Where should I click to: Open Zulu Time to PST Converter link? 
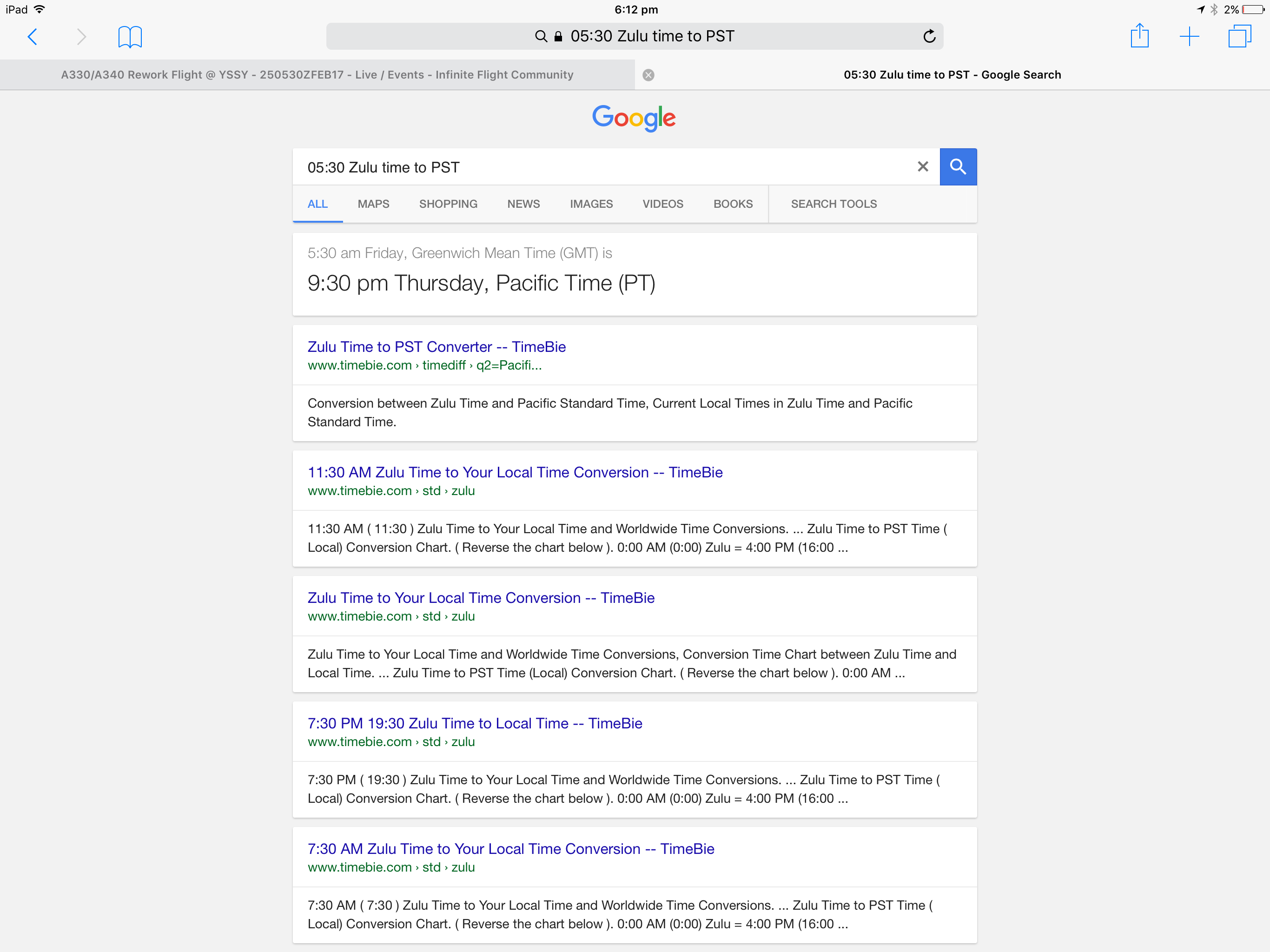(437, 347)
